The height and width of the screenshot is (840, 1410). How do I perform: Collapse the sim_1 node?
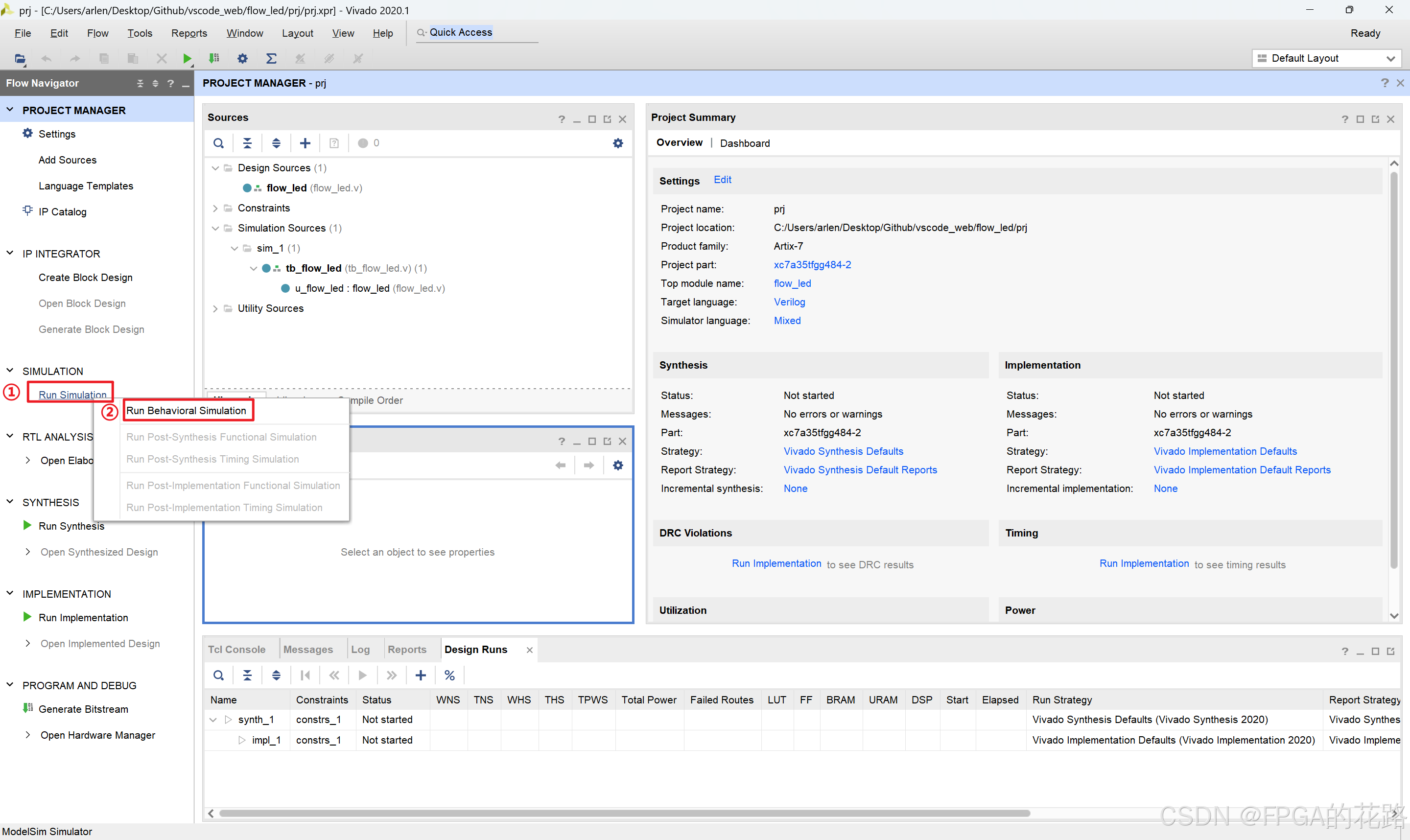click(x=235, y=249)
